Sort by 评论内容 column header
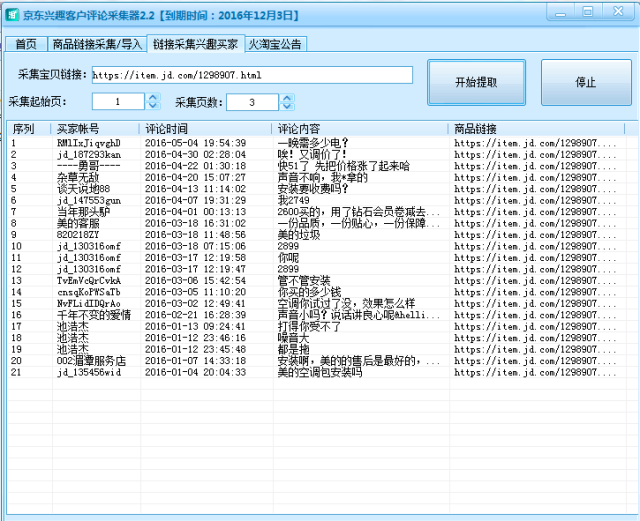This screenshot has height=521, width=640. pos(360,129)
